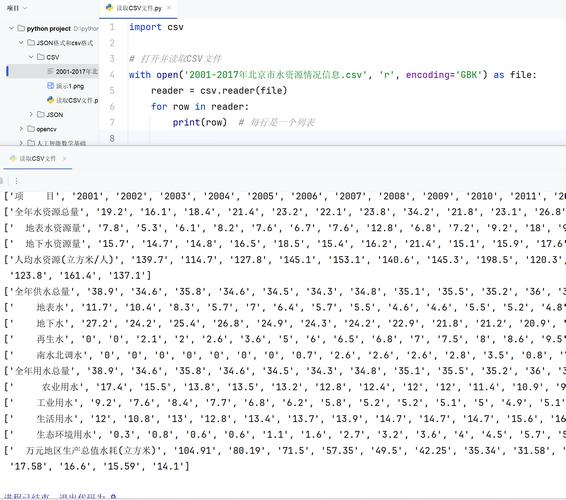Click 'for row in reader:' on line 6
This screenshot has width=566, height=500.
click(200, 106)
